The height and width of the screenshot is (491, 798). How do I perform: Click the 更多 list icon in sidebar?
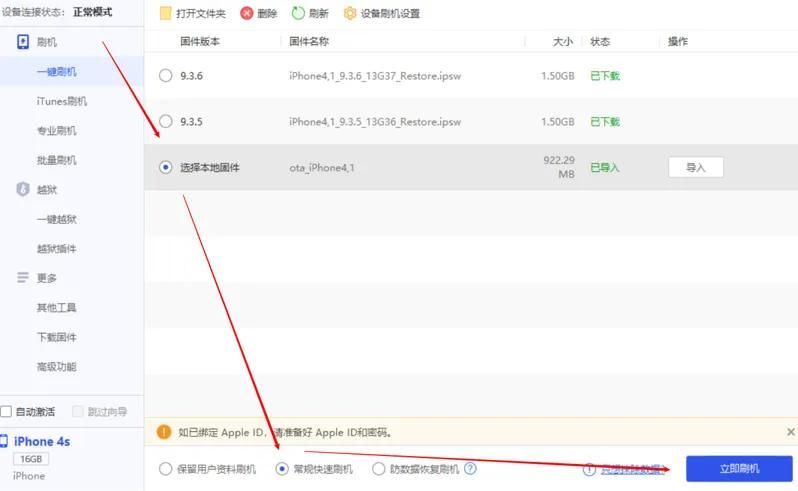coord(23,277)
